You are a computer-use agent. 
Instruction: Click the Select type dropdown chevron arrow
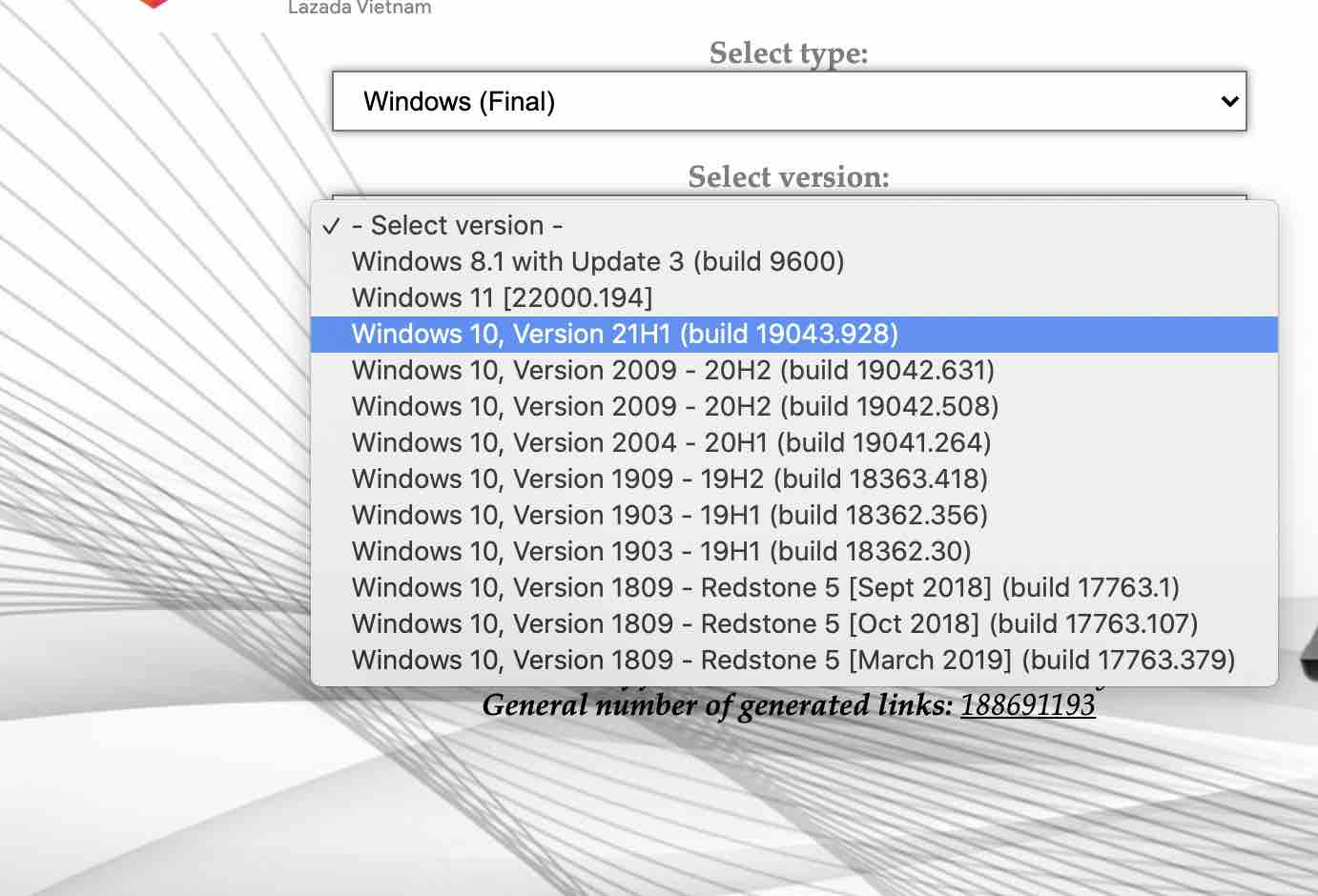[x=1229, y=101]
